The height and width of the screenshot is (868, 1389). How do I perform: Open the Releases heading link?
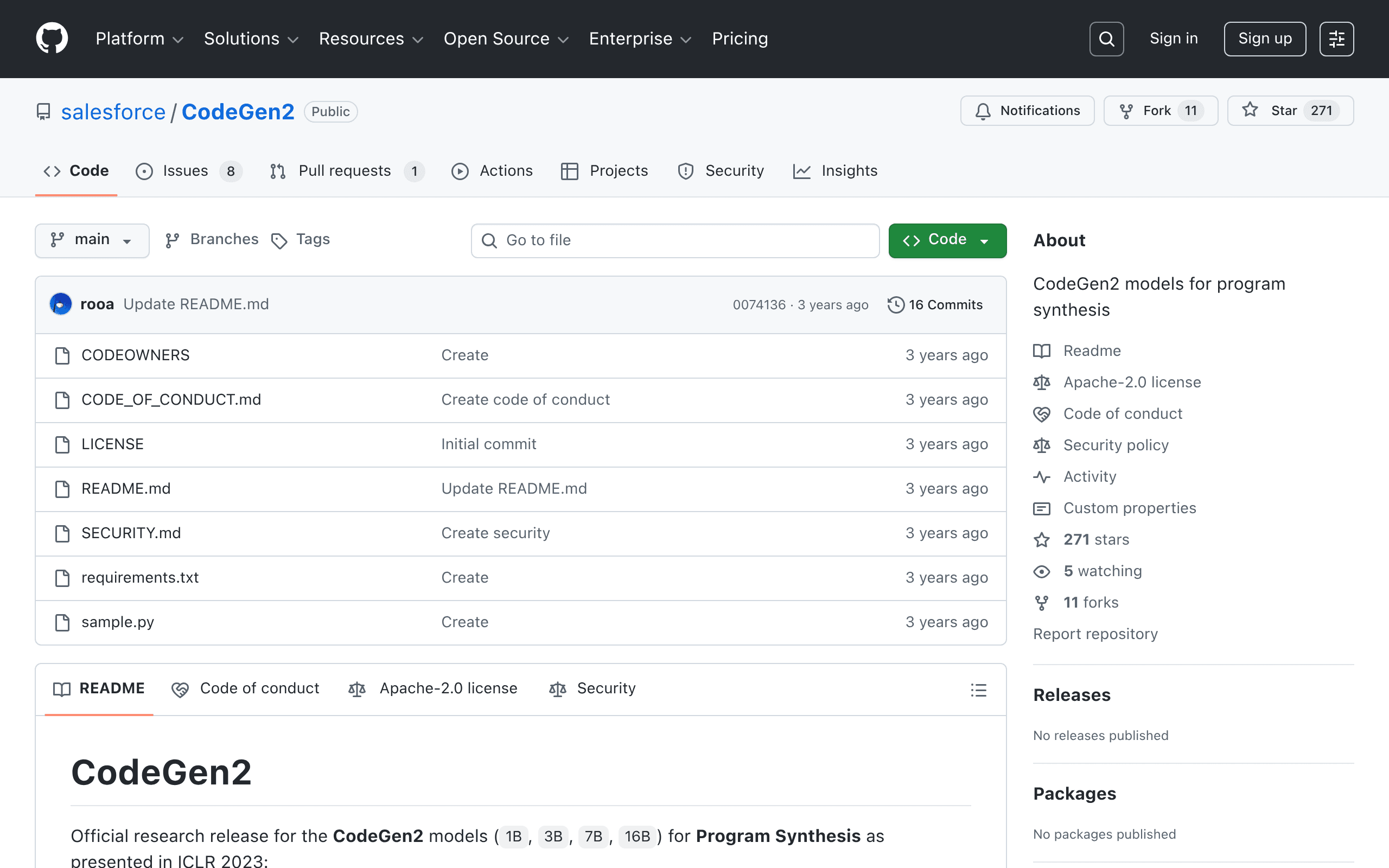tap(1072, 695)
